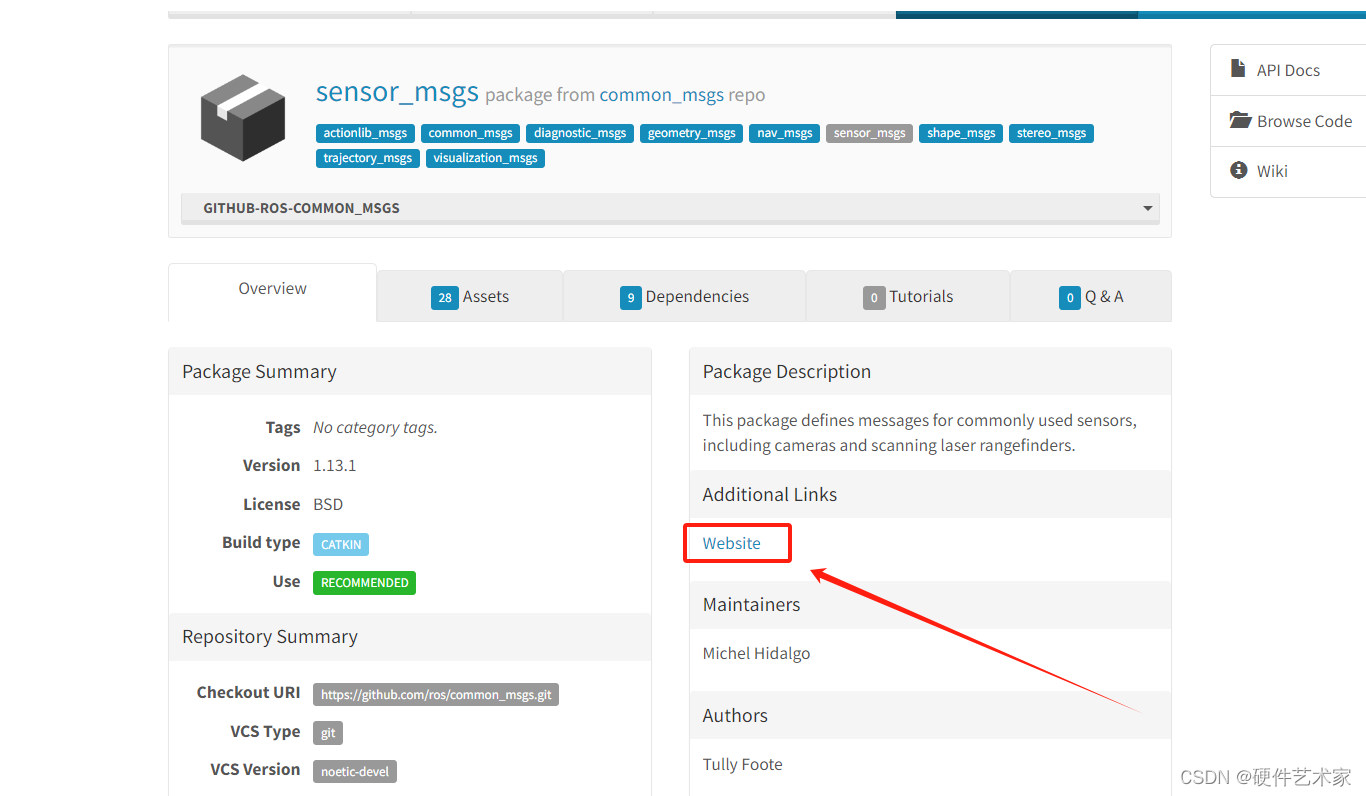Viewport: 1366px width, 796px height.
Task: Click the RECOMMENDED use badge
Action: tap(364, 583)
